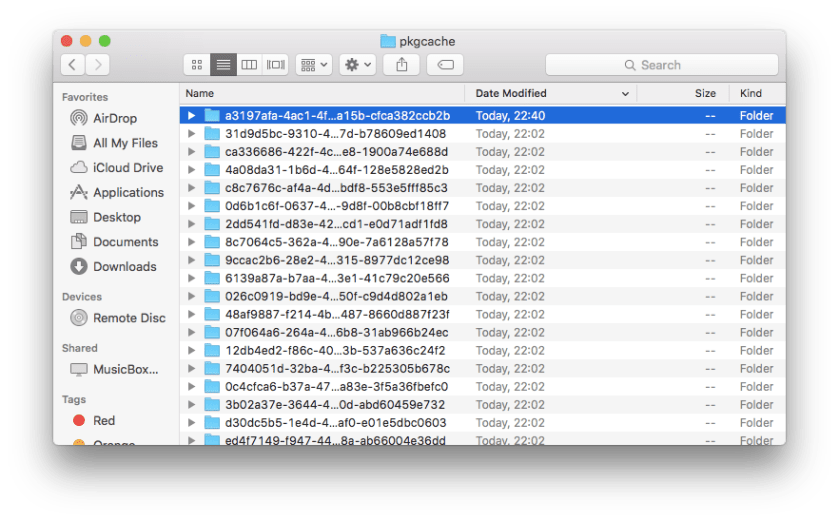Open Desktop in sidebar
The width and height of the screenshot is (839, 521).
click(x=105, y=217)
